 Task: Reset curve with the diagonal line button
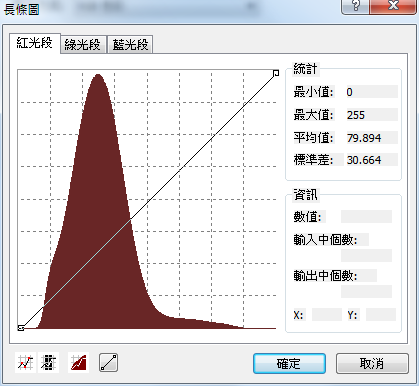(109, 363)
